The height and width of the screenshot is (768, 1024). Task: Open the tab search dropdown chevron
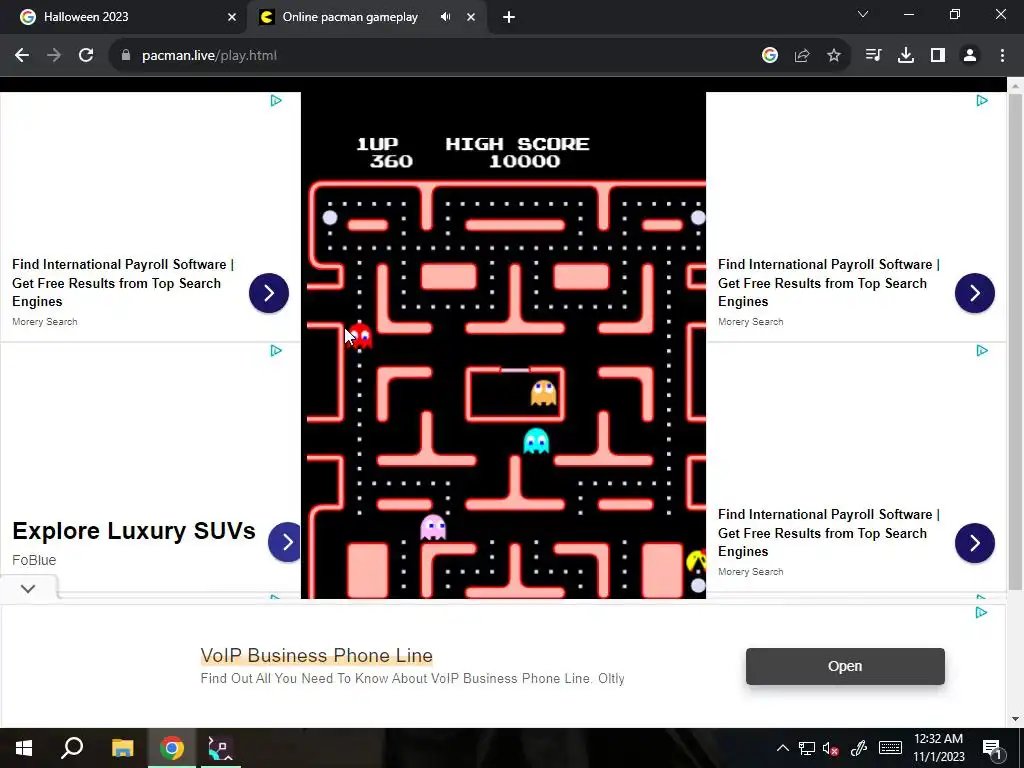point(863,14)
